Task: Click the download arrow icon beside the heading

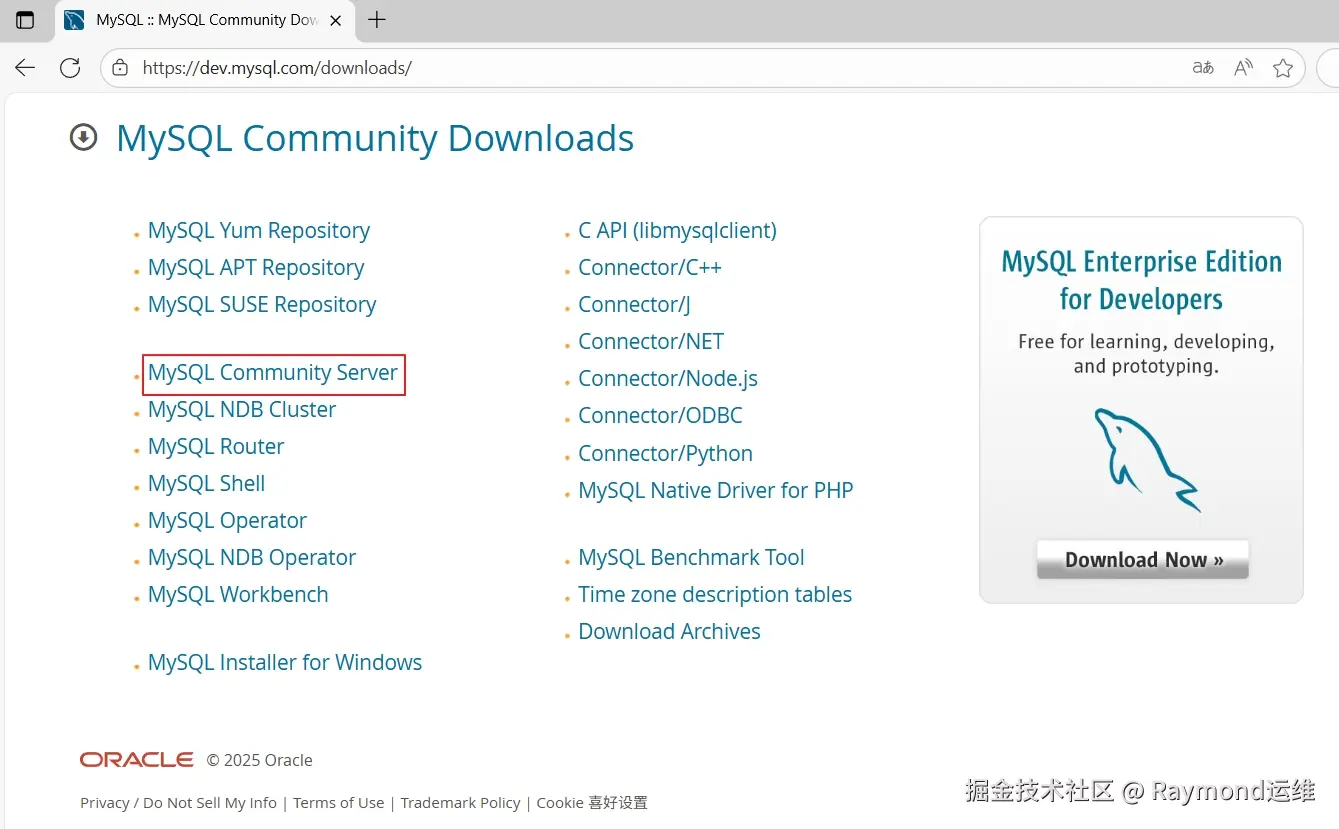Action: (x=83, y=137)
